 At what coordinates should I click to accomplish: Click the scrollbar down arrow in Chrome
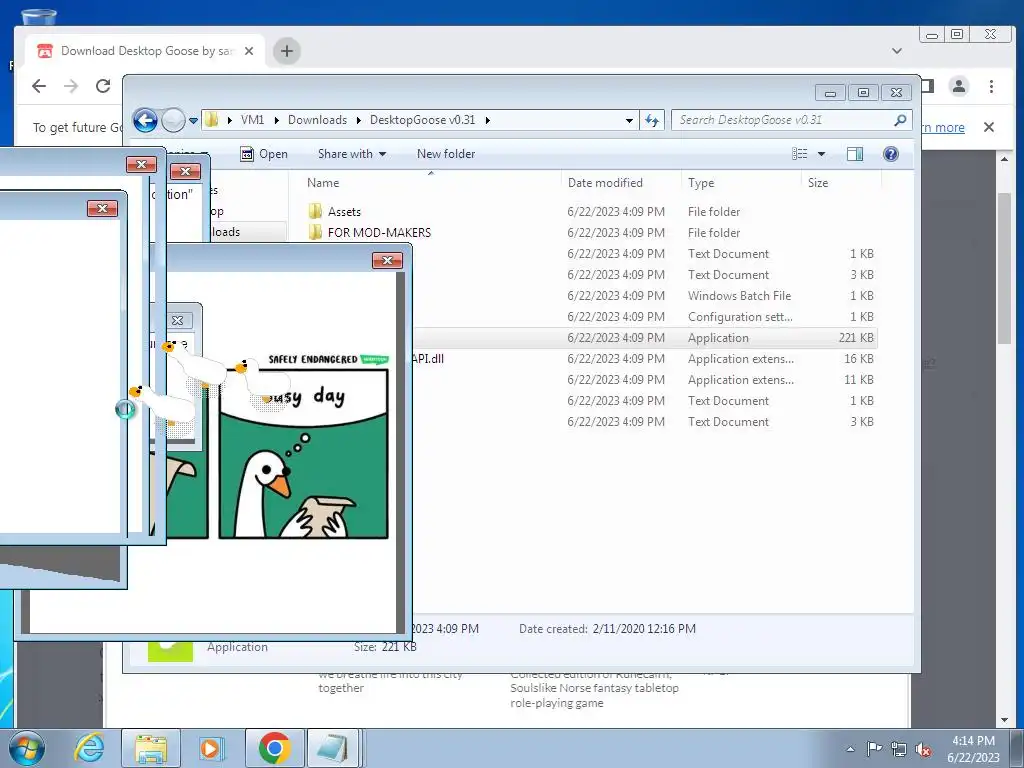click(1004, 720)
